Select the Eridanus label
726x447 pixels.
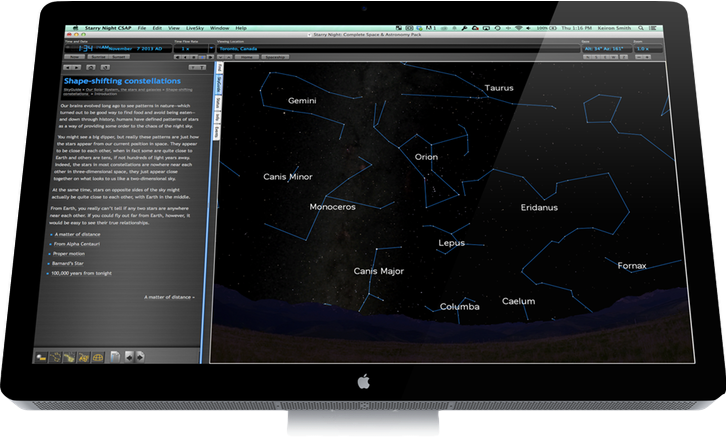[x=539, y=208]
